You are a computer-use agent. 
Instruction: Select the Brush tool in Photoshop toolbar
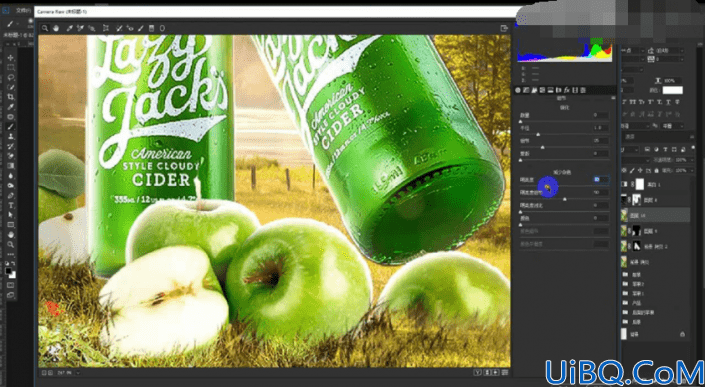[x=11, y=127]
